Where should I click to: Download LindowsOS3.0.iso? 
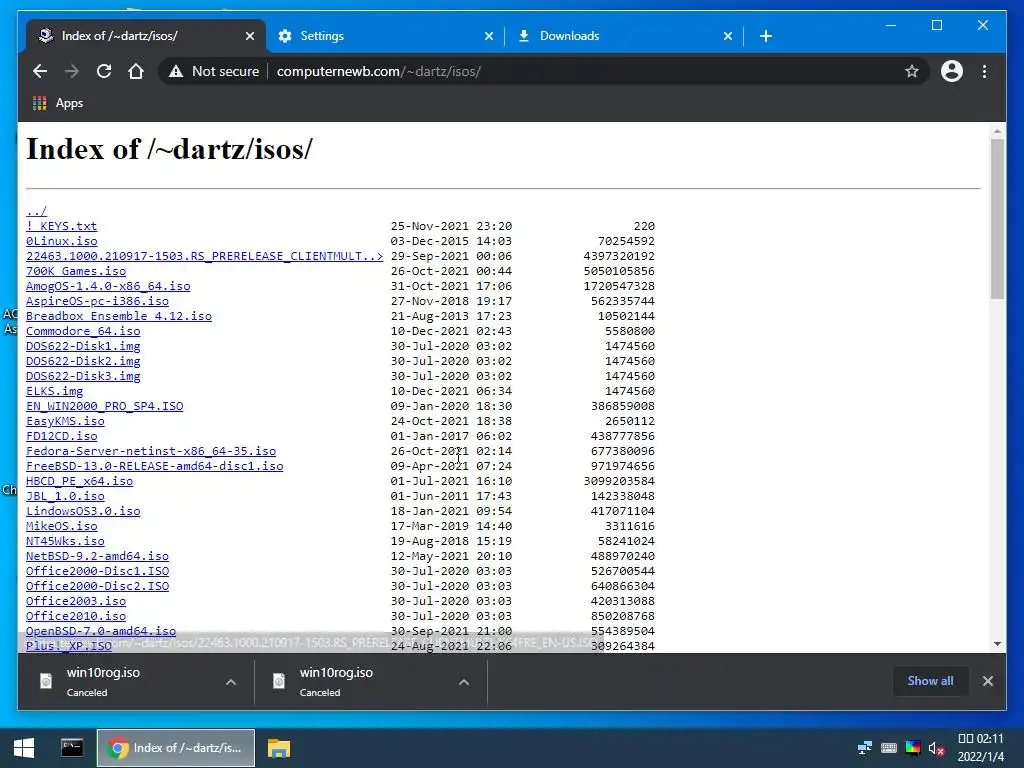tap(83, 511)
